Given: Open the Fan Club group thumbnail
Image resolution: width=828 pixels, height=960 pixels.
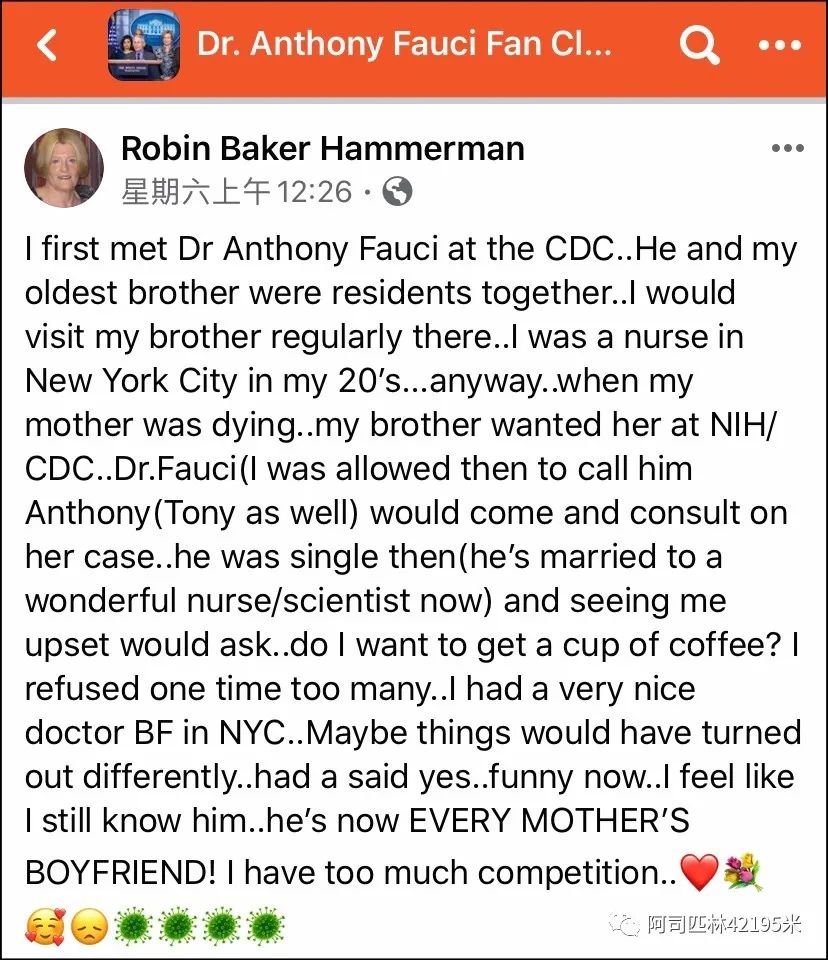Looking at the screenshot, I should tap(144, 45).
